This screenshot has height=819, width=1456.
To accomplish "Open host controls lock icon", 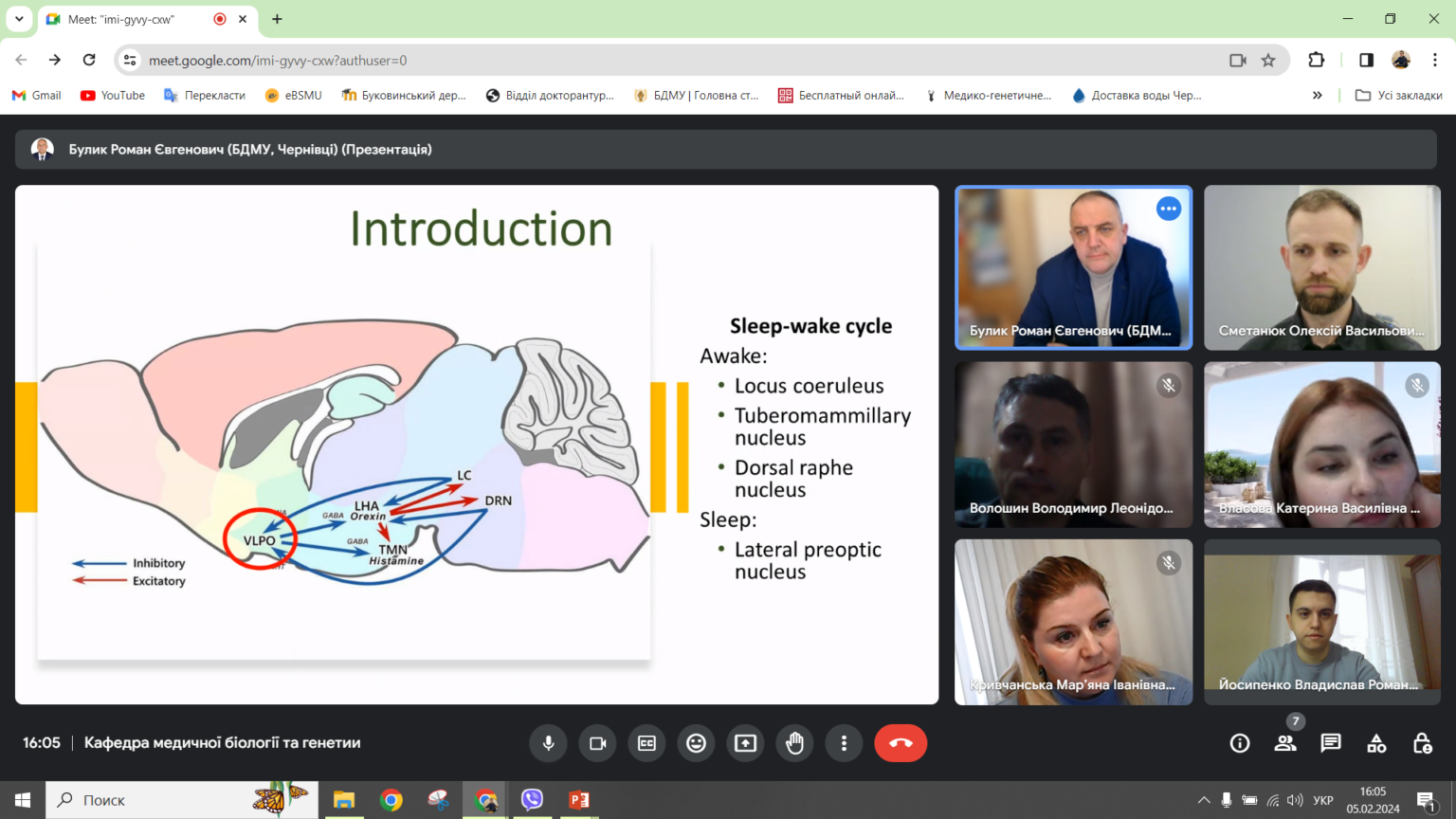I will click(1422, 743).
